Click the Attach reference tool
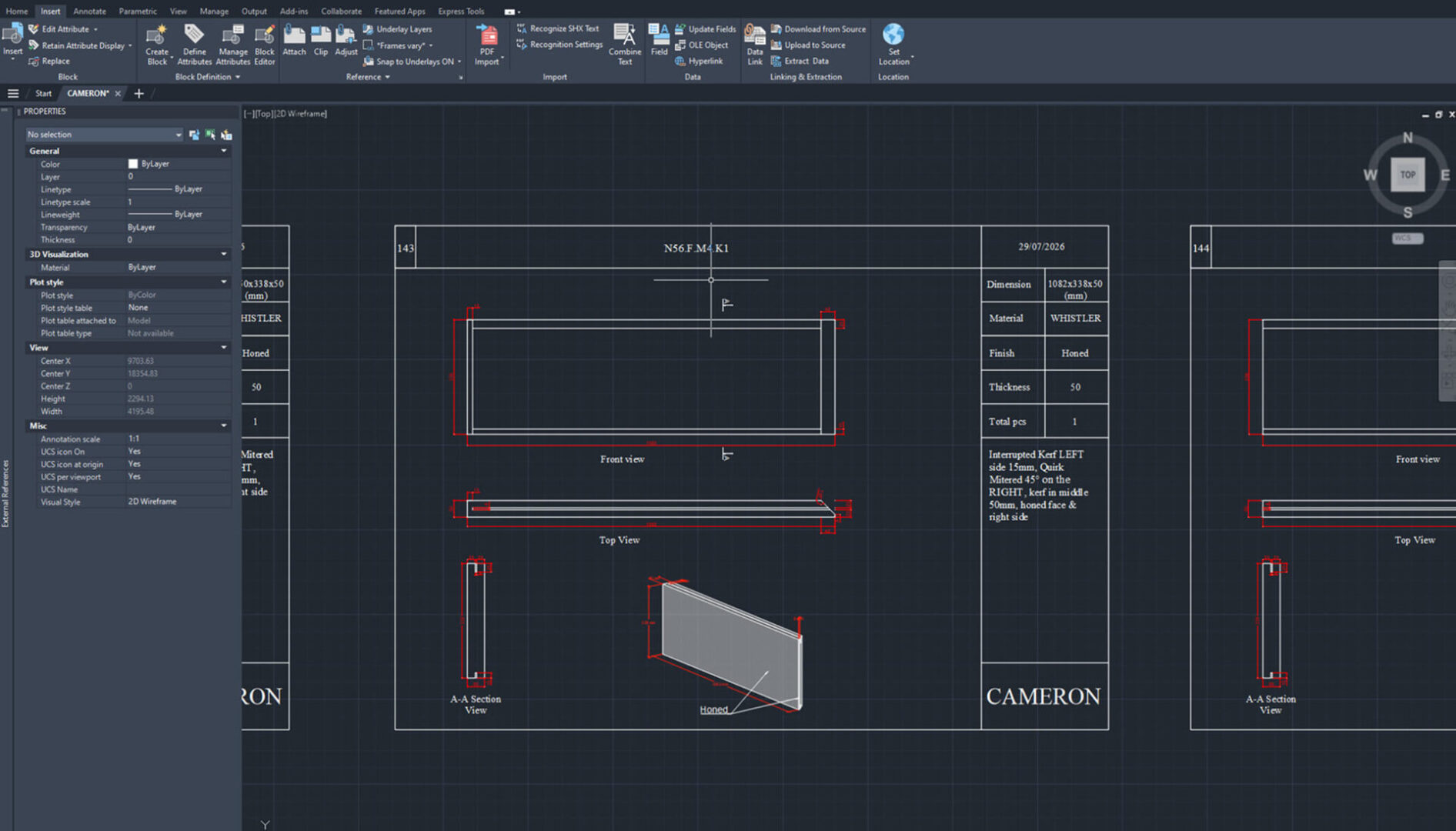1456x831 pixels. [x=294, y=40]
